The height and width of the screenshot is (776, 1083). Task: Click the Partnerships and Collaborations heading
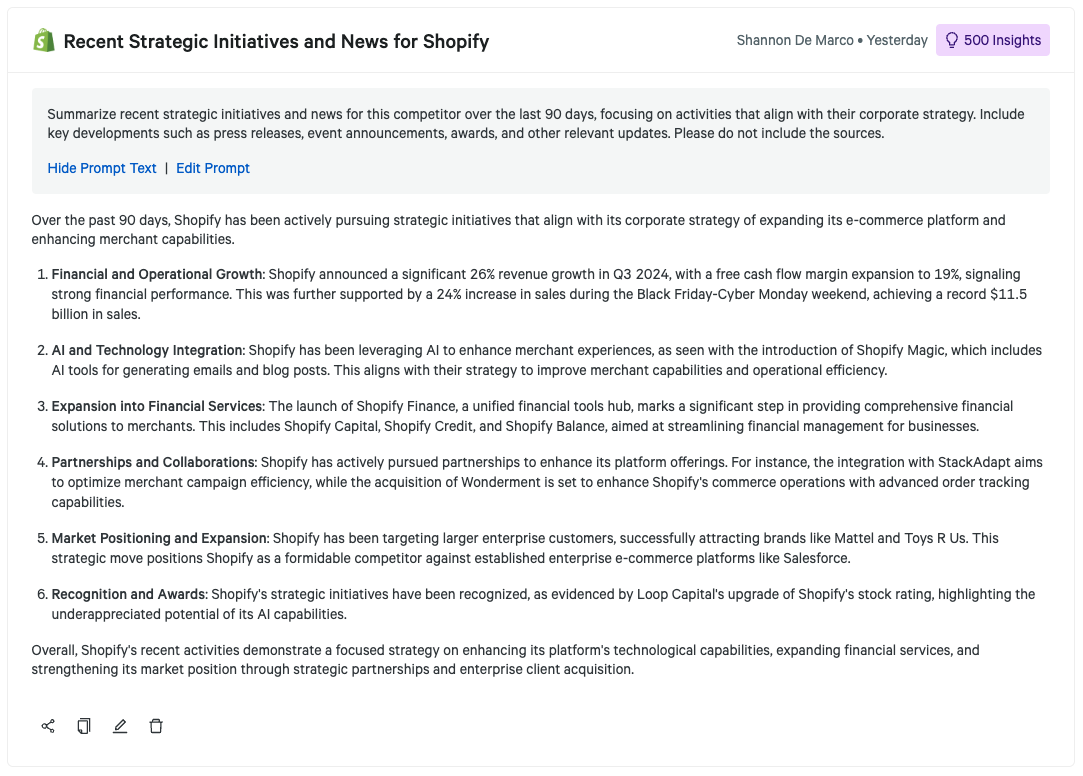click(x=153, y=462)
